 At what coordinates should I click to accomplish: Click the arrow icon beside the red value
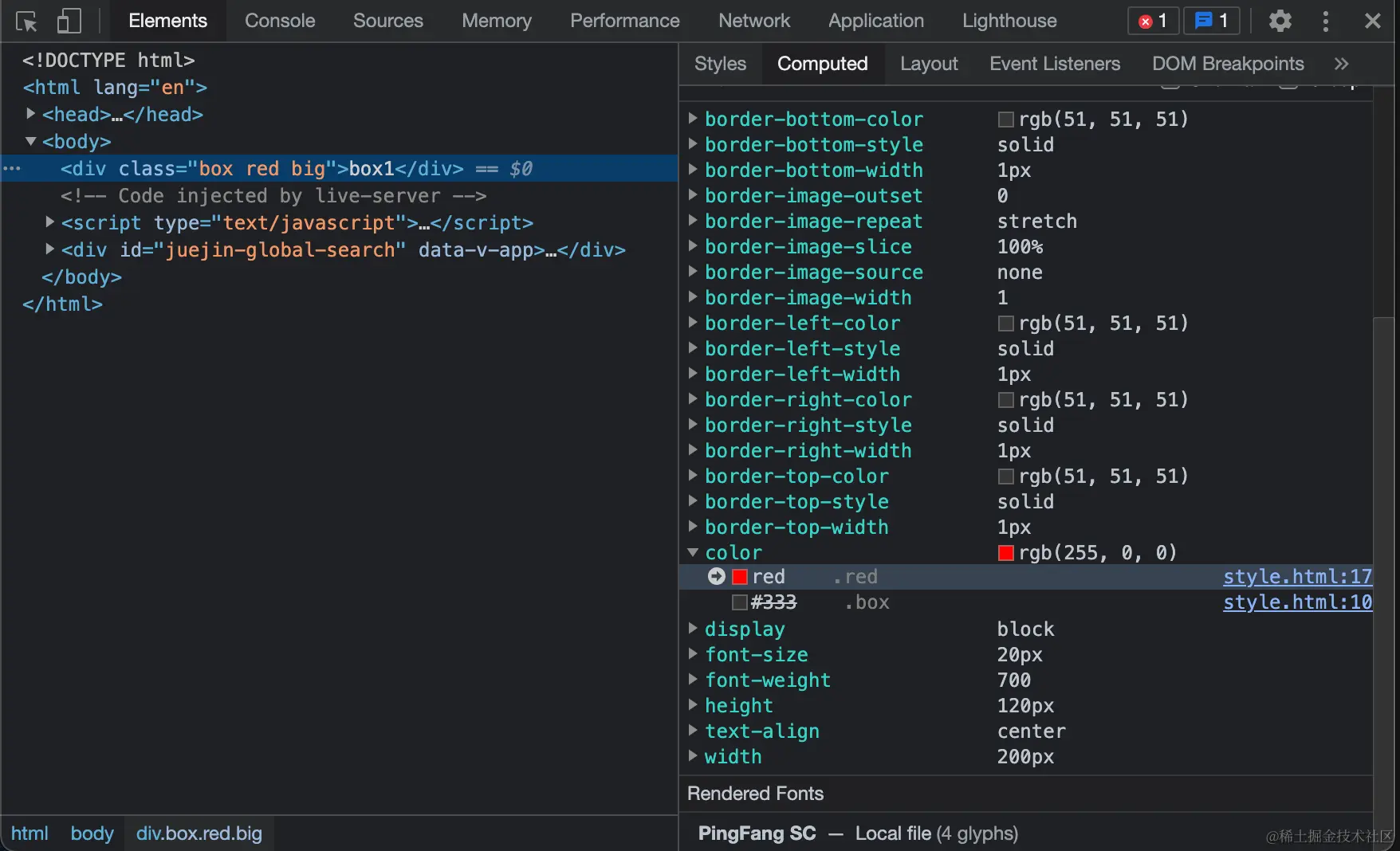click(x=717, y=576)
